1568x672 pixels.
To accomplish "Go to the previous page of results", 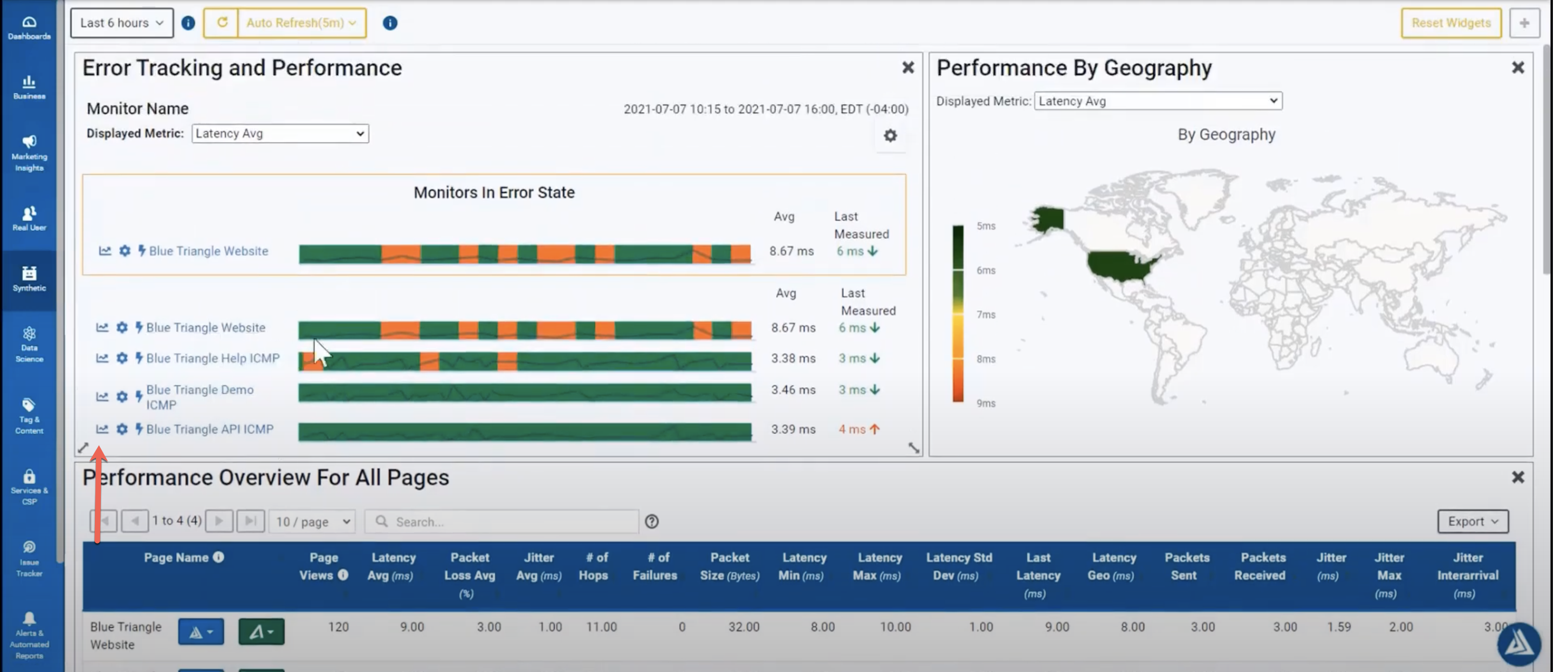I will tap(134, 521).
